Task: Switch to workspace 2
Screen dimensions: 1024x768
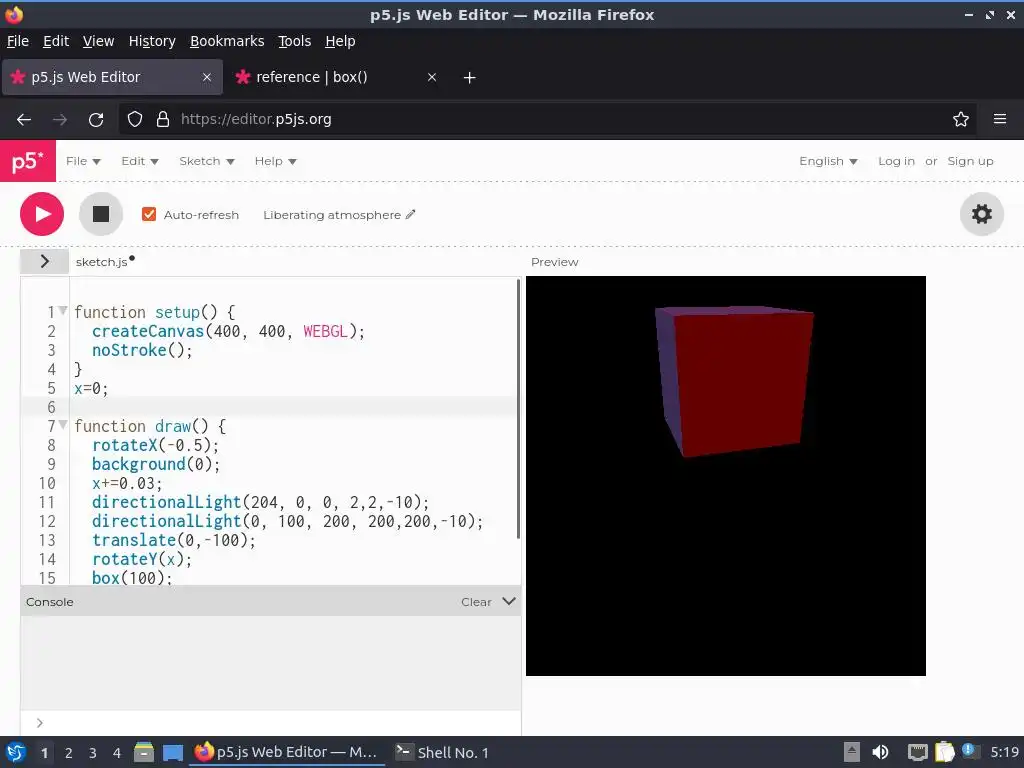Action: (x=68, y=753)
